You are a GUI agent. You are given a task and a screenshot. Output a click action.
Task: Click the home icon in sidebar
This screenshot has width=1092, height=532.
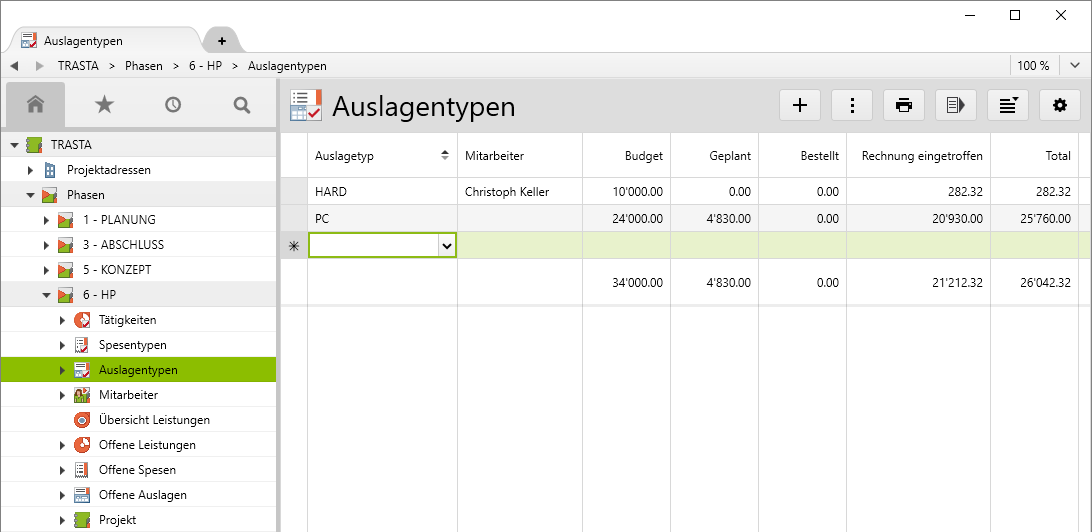(x=35, y=104)
